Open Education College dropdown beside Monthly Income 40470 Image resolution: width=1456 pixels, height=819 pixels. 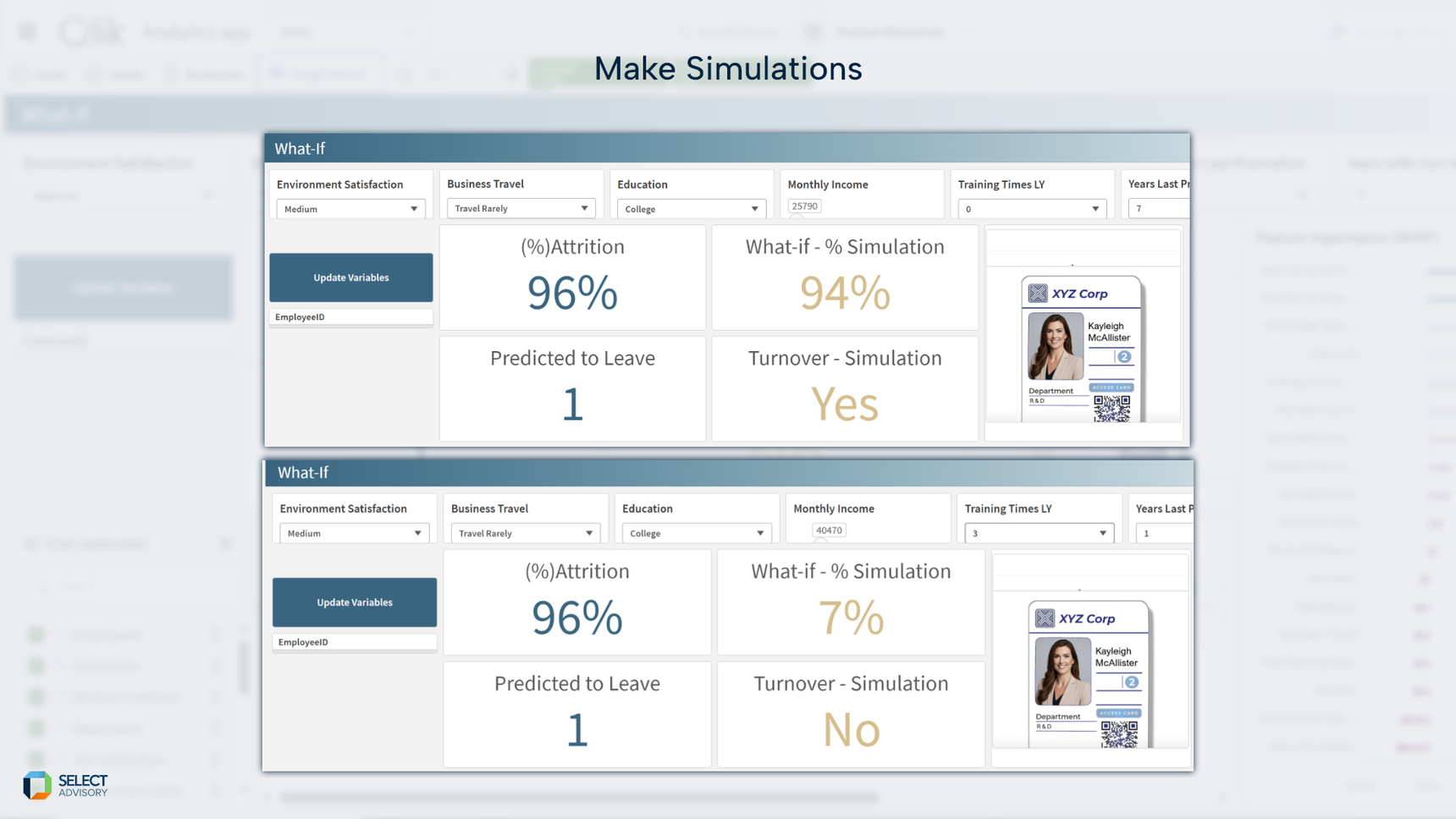pos(697,533)
